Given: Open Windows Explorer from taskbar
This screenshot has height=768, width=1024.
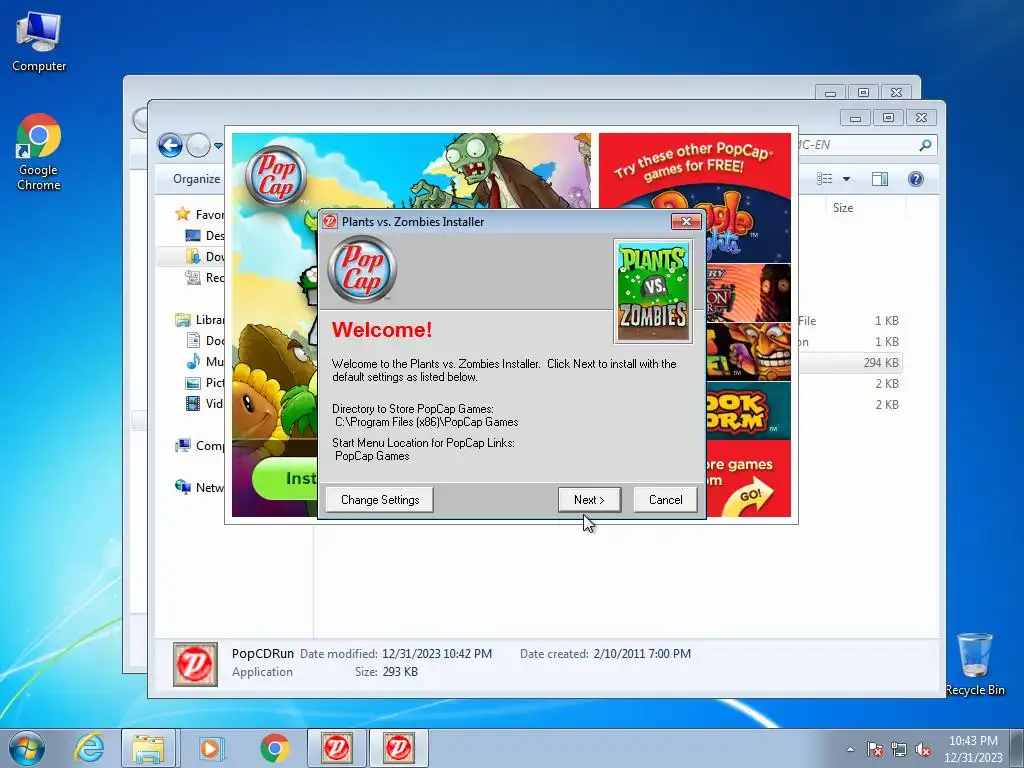Looking at the screenshot, I should click(148, 748).
